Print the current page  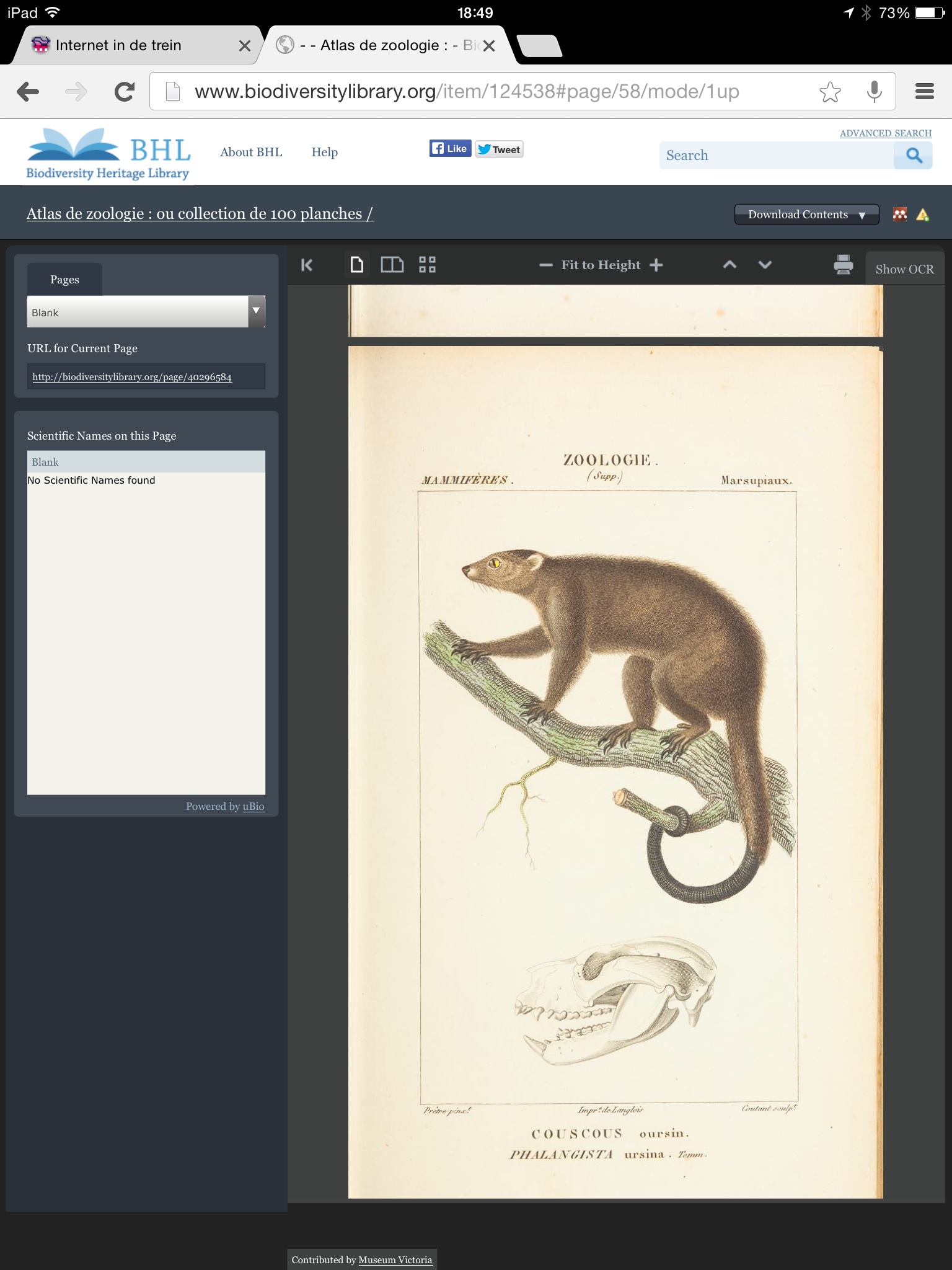click(843, 265)
